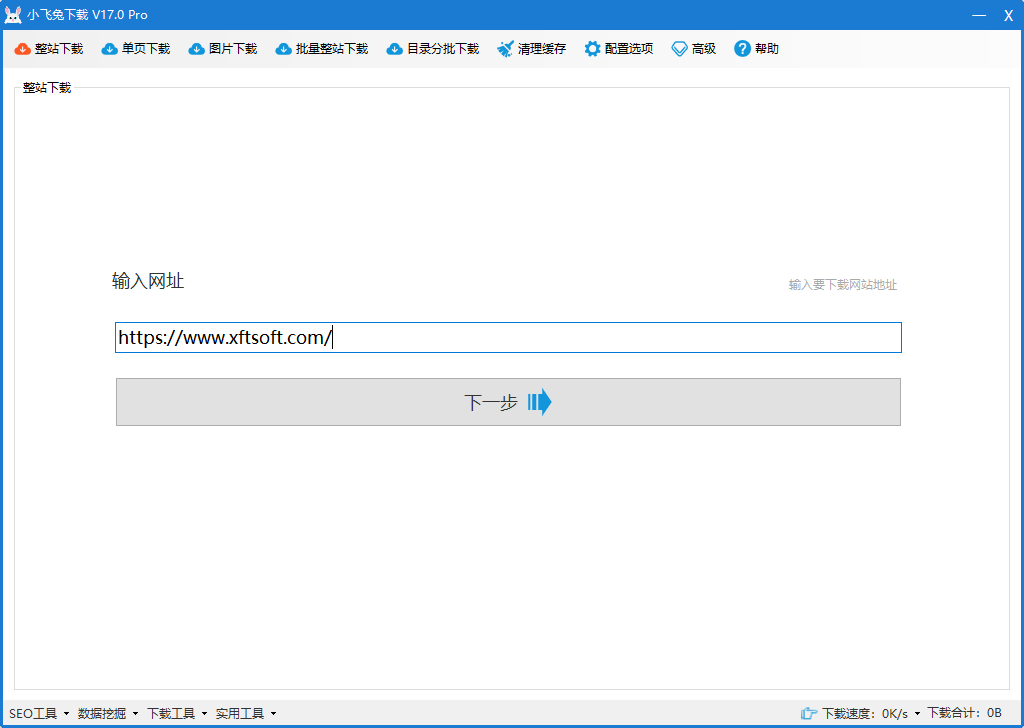Expand the SEO工具 dropdown menu
1024x728 pixels.
(x=39, y=713)
